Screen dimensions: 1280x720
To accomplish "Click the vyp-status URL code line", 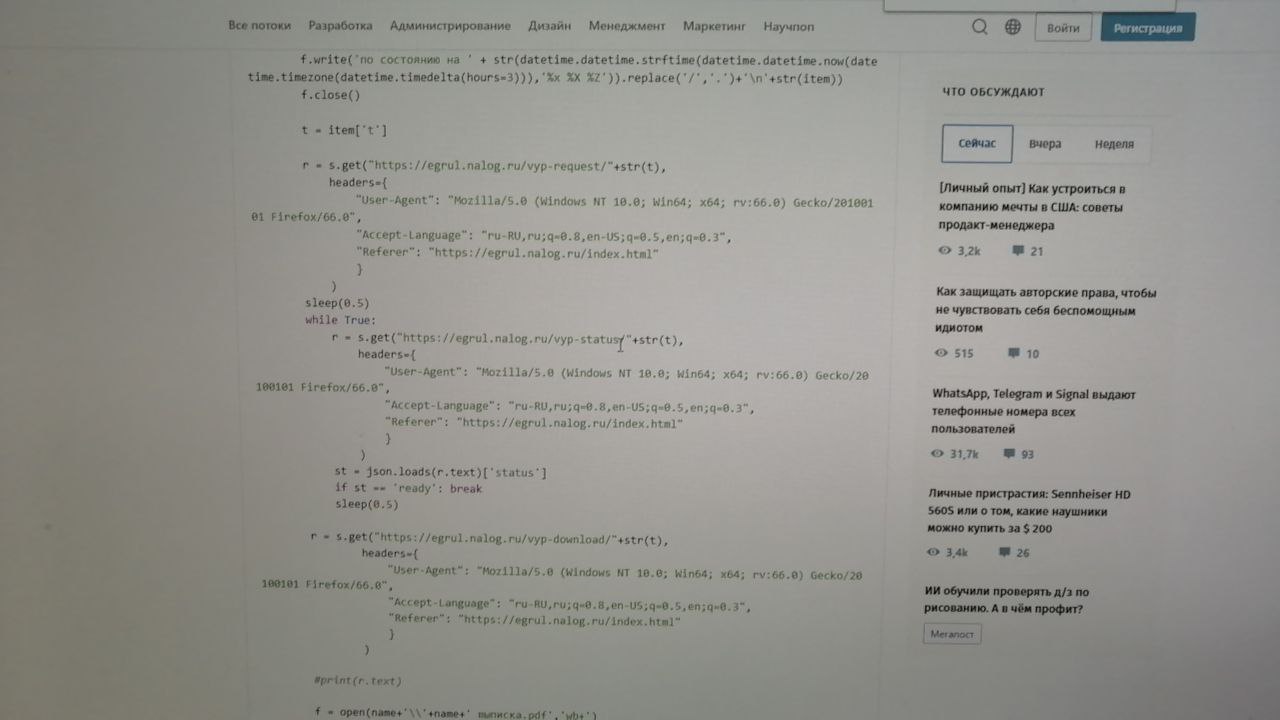I will coord(508,339).
